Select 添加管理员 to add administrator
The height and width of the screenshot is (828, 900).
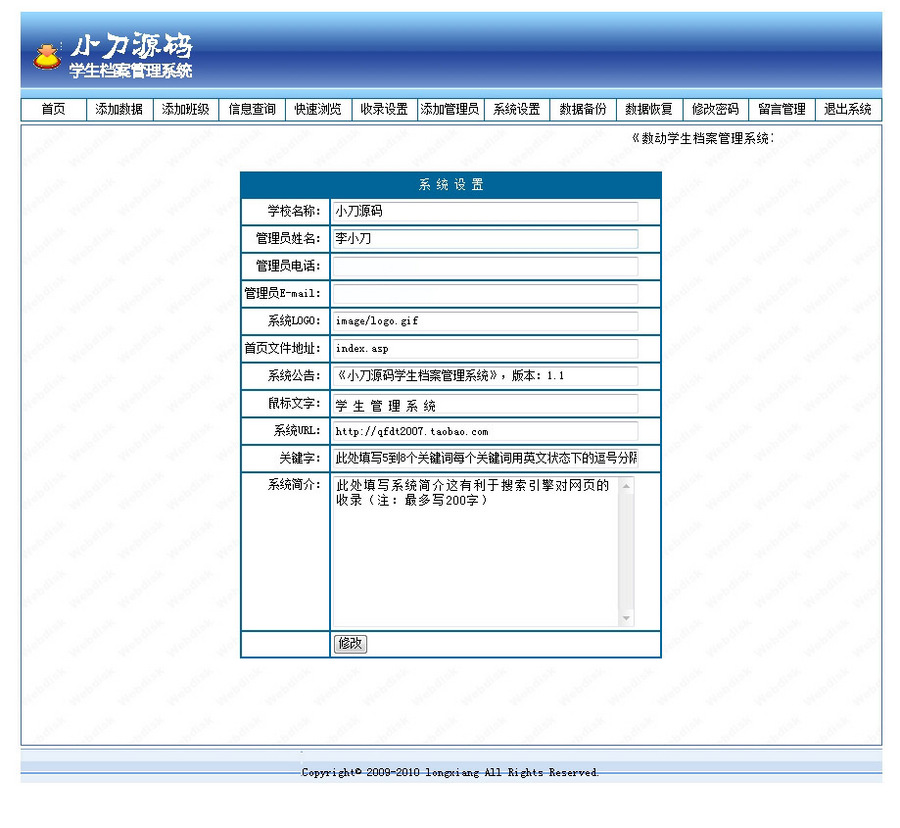(450, 110)
